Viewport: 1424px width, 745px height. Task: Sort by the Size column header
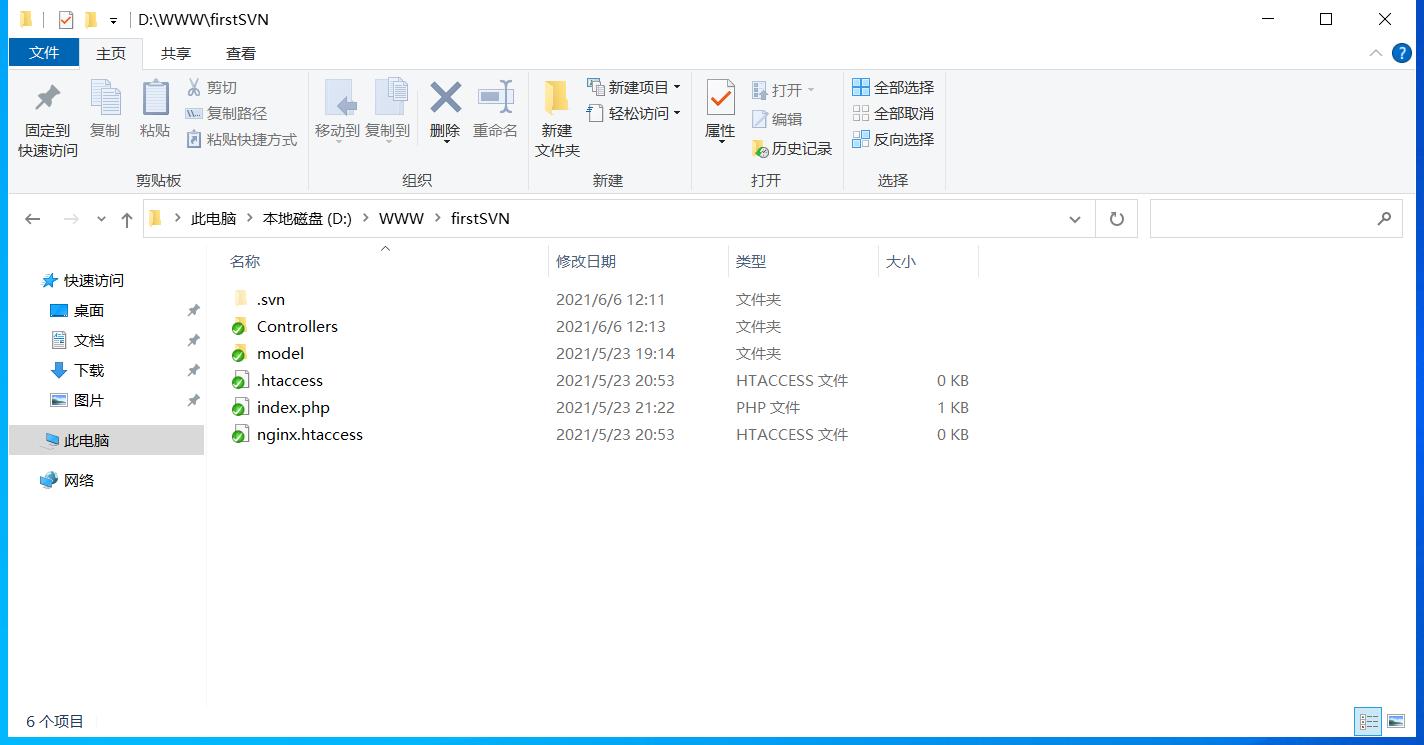tap(900, 262)
